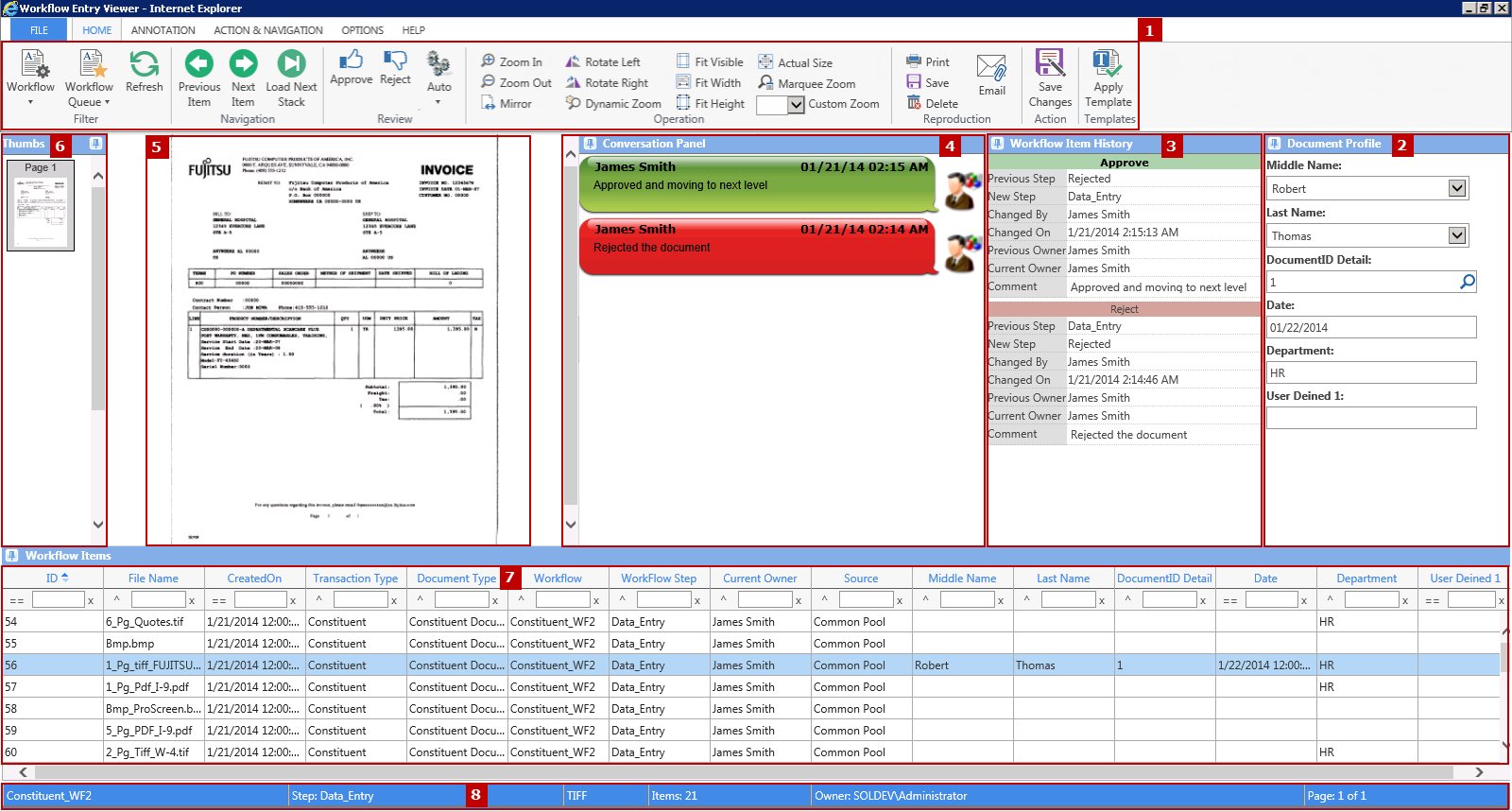Toggle pin on Workflow Item History panel
The image size is (1512, 812).
[997, 144]
